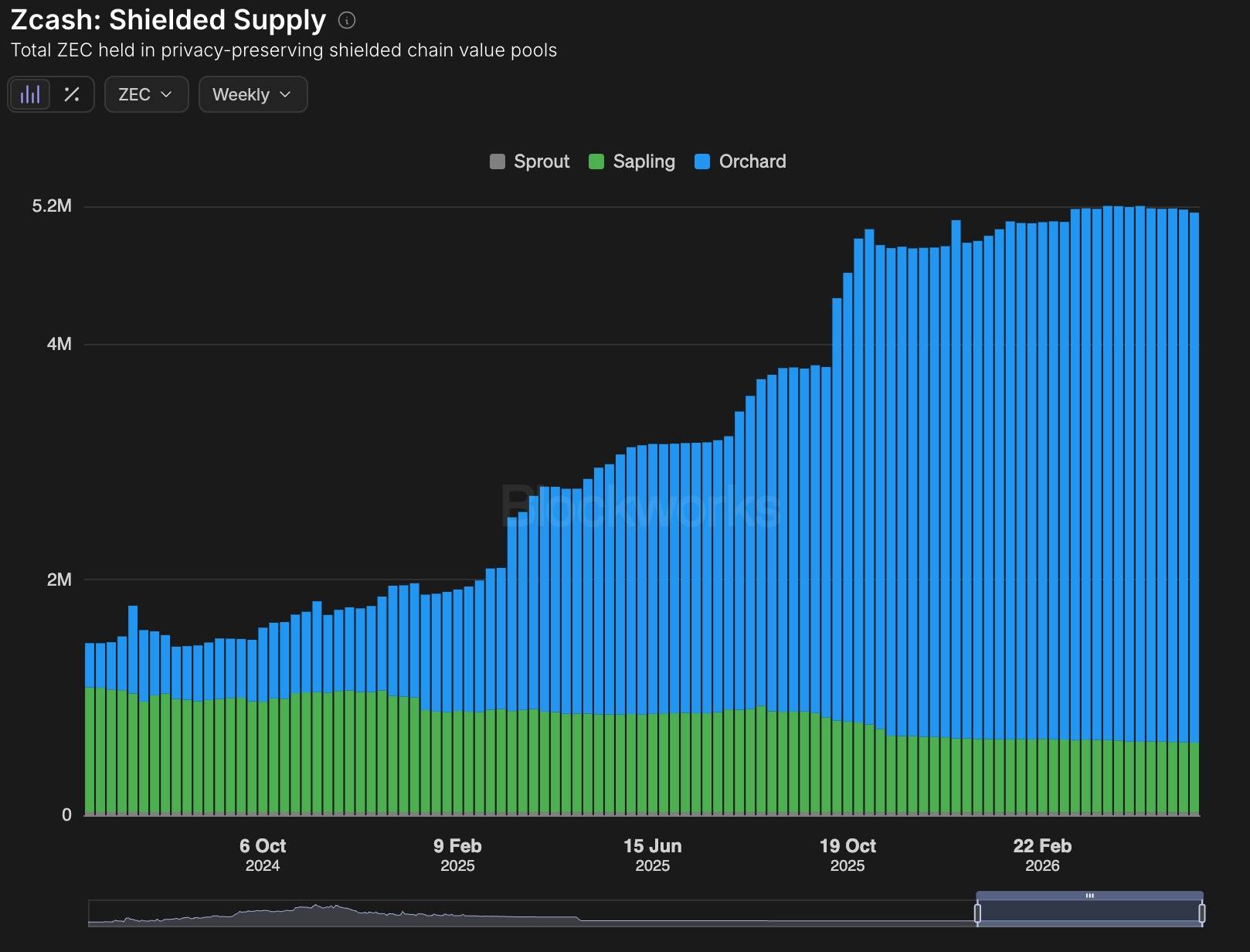Click the last bar in the chart
The image size is (1250, 952).
tap(1194, 514)
